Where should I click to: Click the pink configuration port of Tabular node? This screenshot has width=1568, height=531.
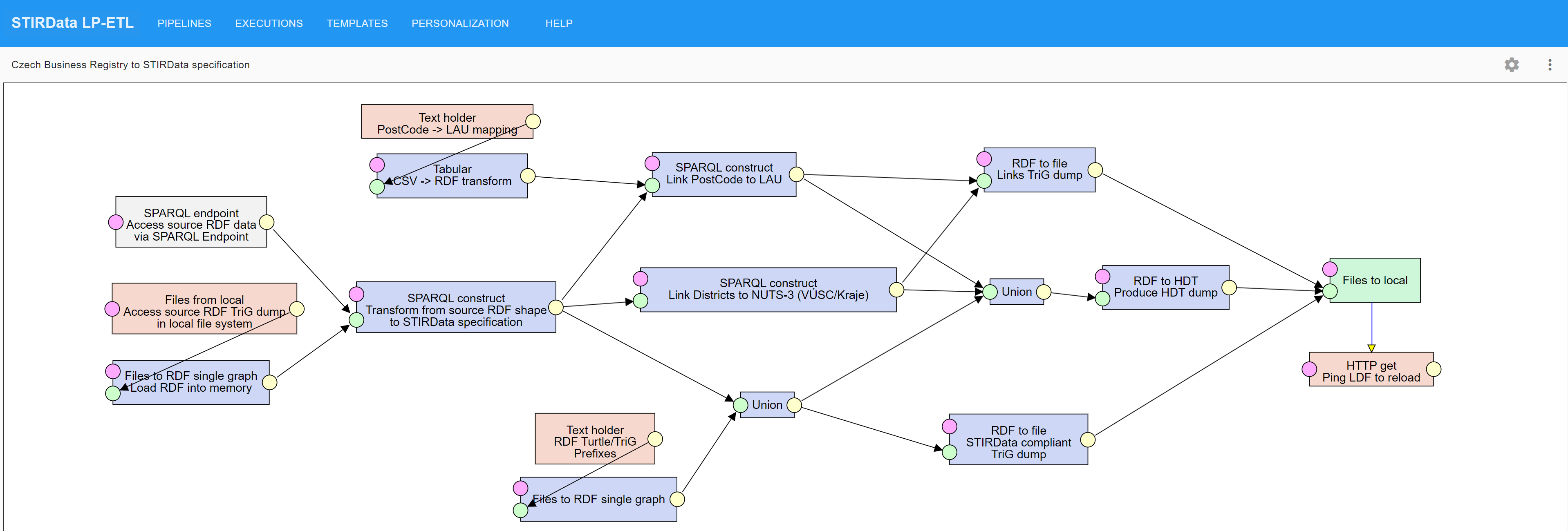(377, 165)
